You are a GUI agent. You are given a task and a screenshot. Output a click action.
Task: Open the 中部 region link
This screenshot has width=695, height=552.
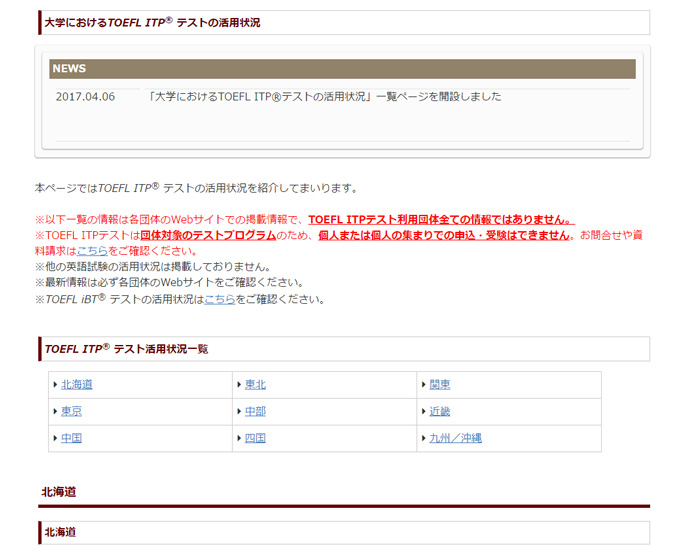(255, 411)
